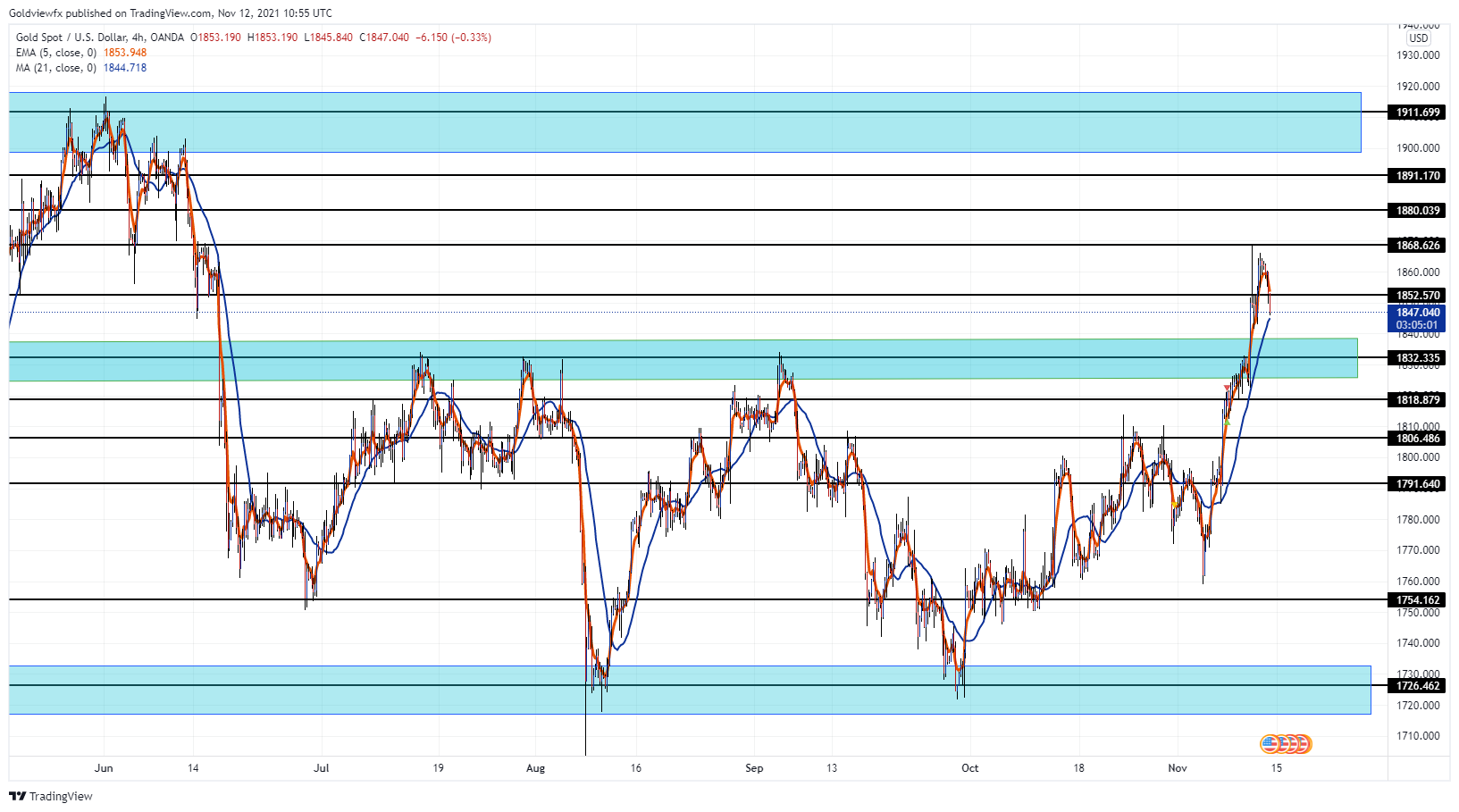The height and width of the screenshot is (812, 1459).
Task: Click the MA value 1844.718
Action: (125, 68)
